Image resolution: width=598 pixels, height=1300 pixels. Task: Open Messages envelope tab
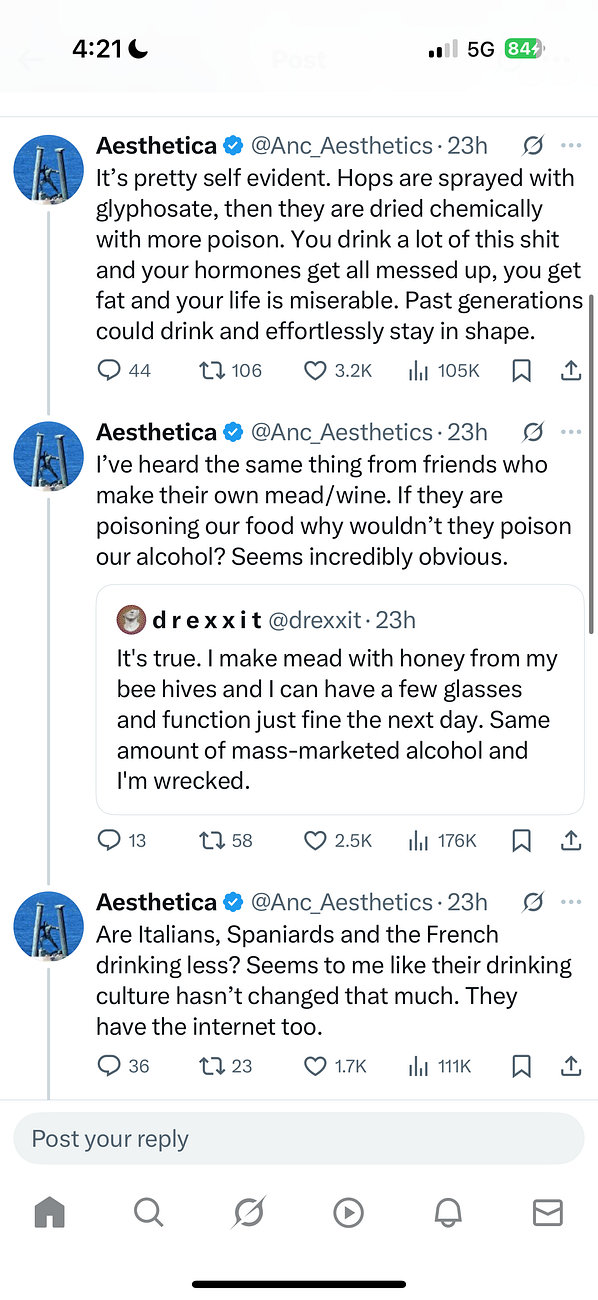pyautogui.click(x=547, y=1213)
